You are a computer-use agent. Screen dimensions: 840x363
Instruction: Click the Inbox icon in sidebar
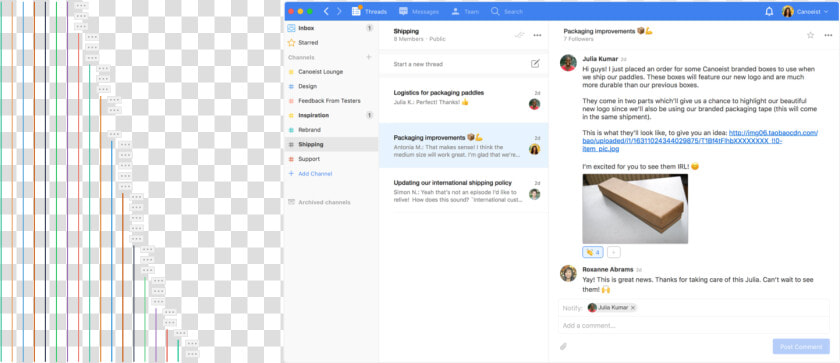291,28
